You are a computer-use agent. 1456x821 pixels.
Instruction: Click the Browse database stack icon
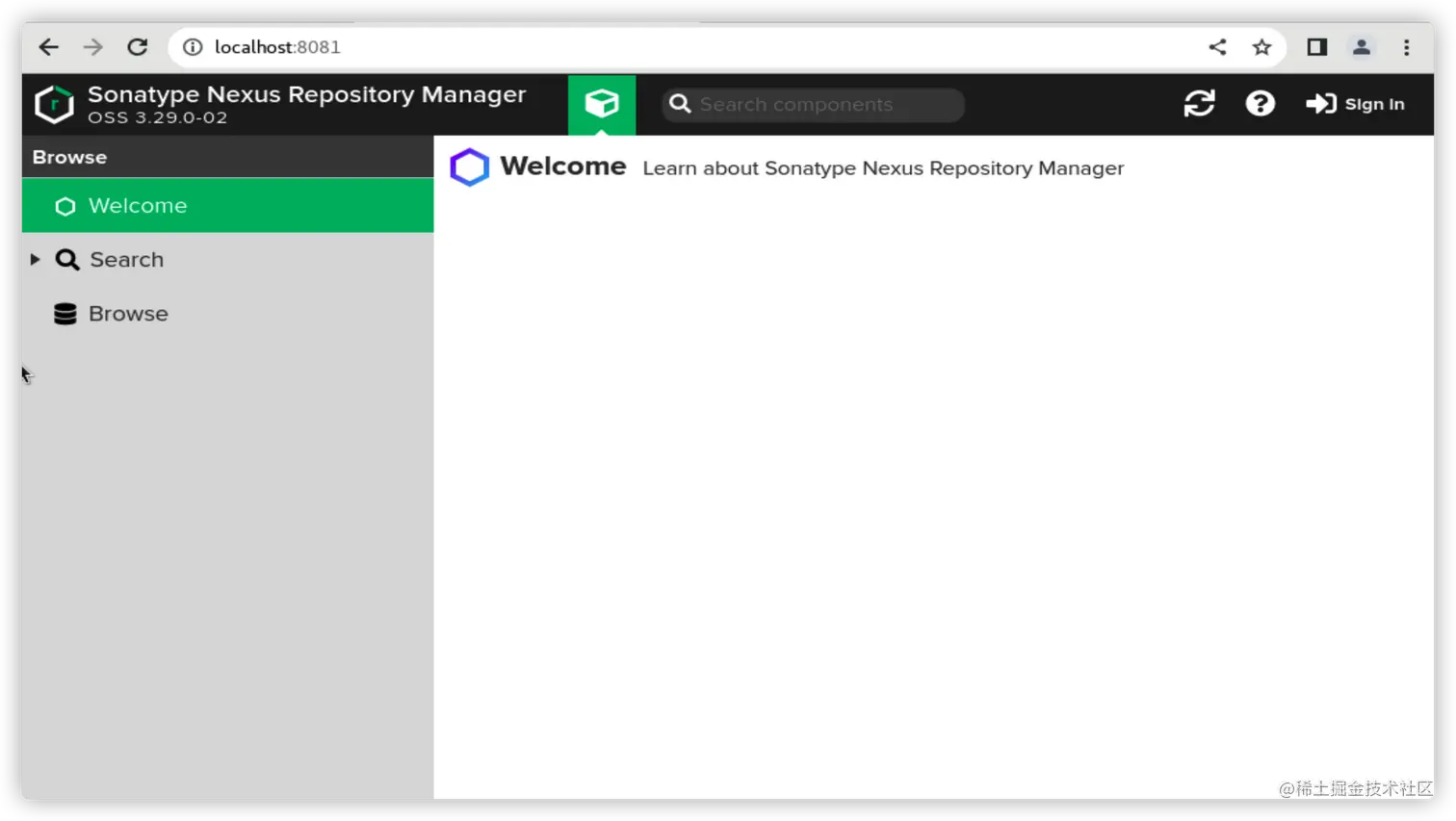(65, 314)
